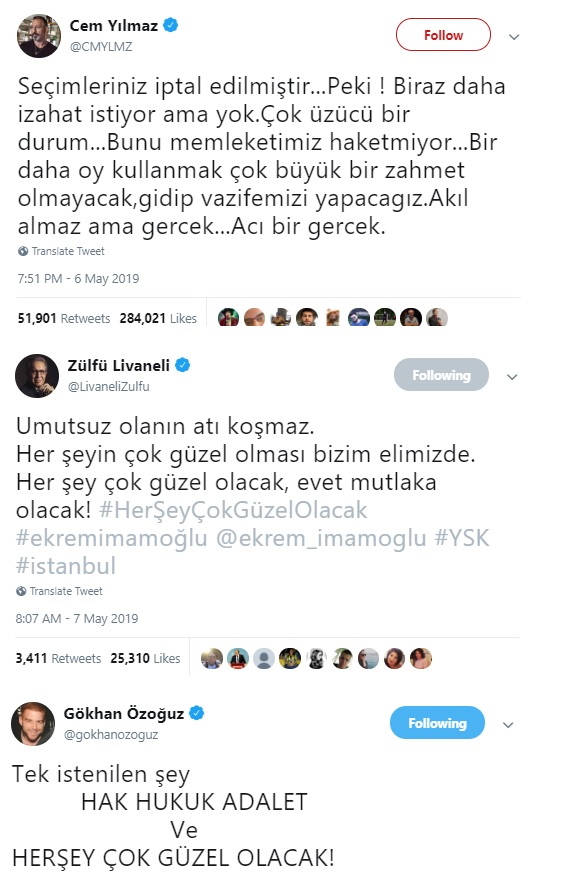Viewport: 563px width, 877px height.
Task: Click the globe icon on Cem Yılmaz's tweet
Action: tap(23, 251)
